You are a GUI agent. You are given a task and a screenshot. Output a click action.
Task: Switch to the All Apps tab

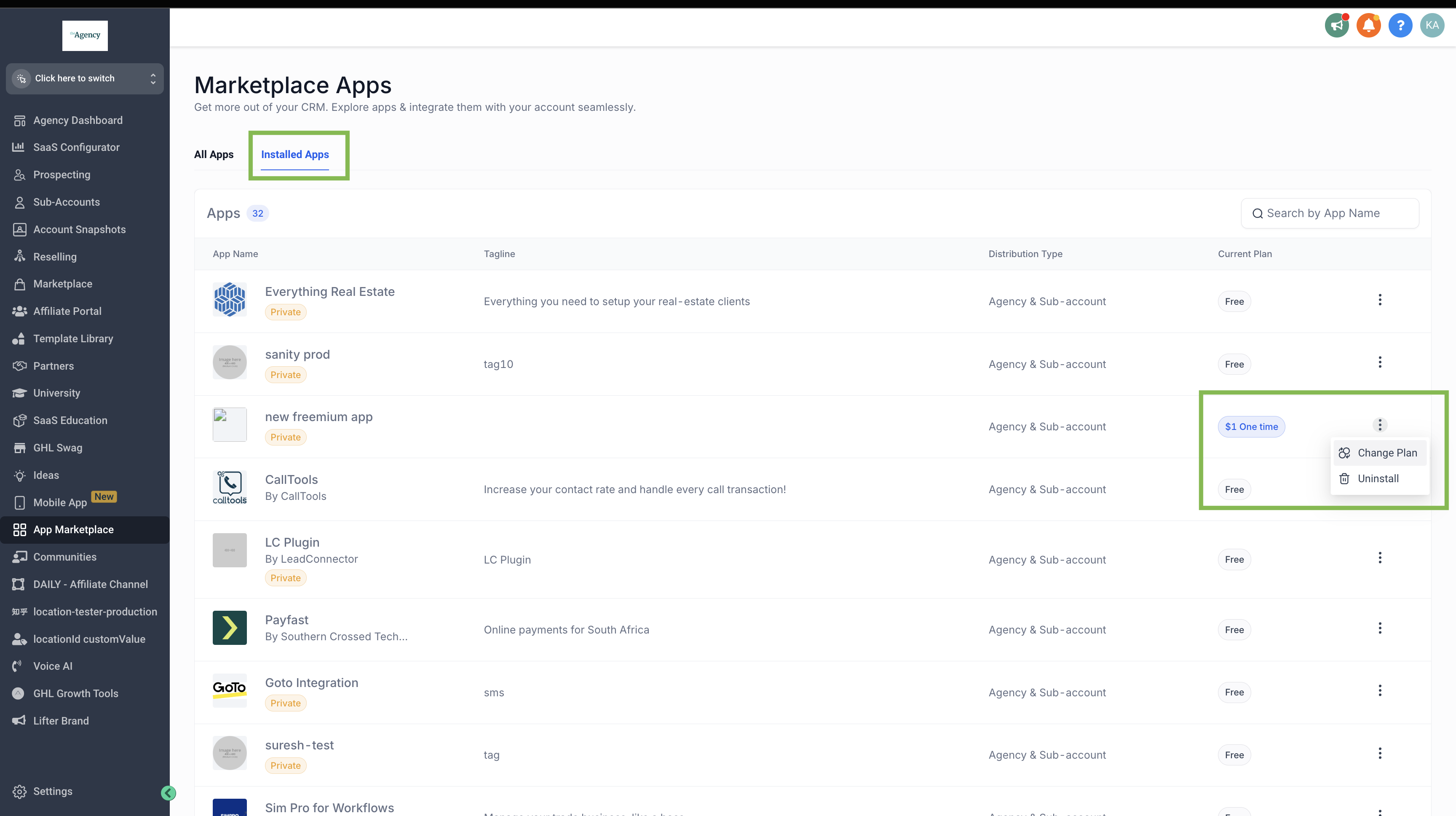pos(214,154)
